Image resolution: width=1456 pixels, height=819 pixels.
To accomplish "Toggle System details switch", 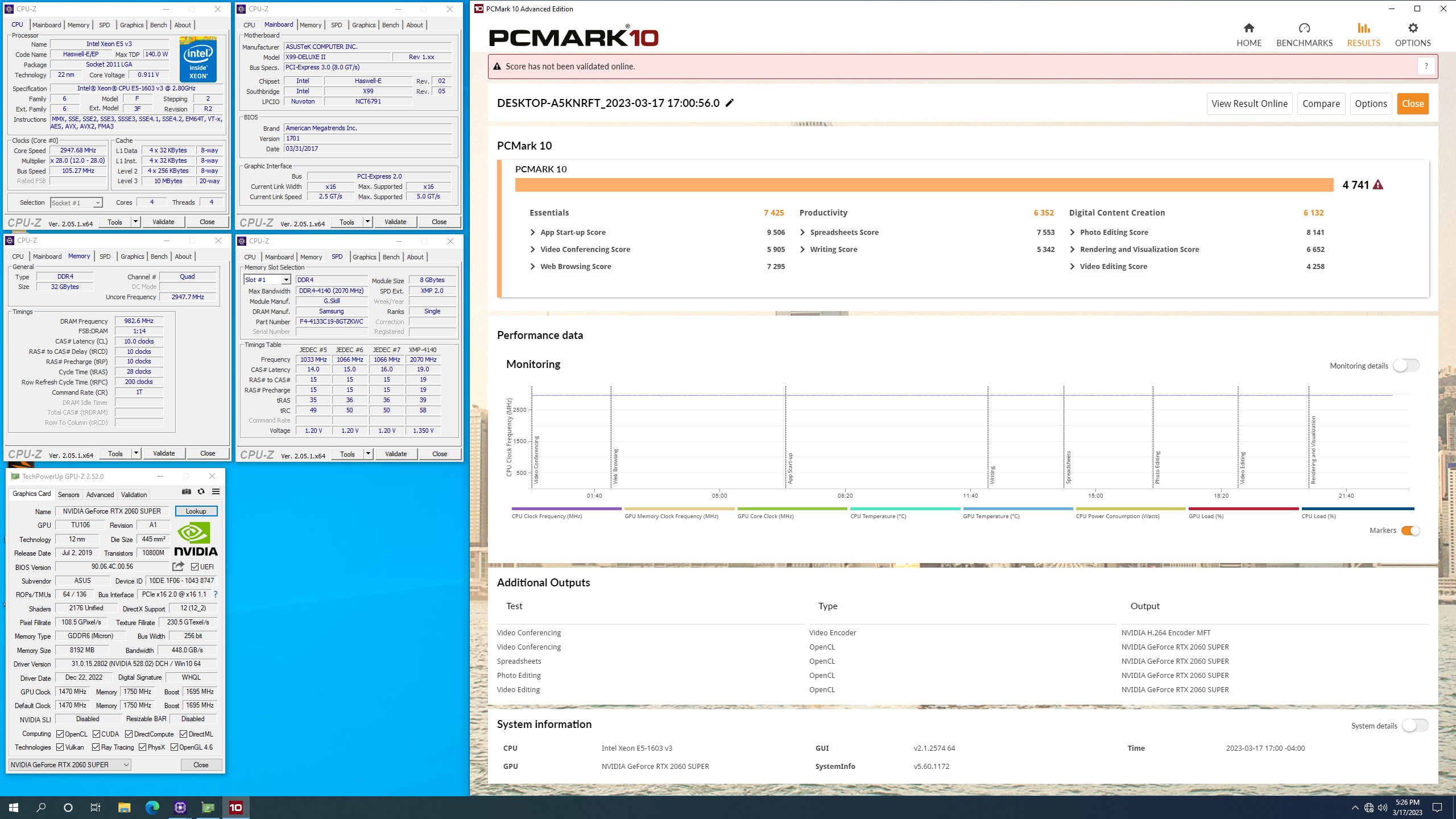I will tap(1415, 725).
